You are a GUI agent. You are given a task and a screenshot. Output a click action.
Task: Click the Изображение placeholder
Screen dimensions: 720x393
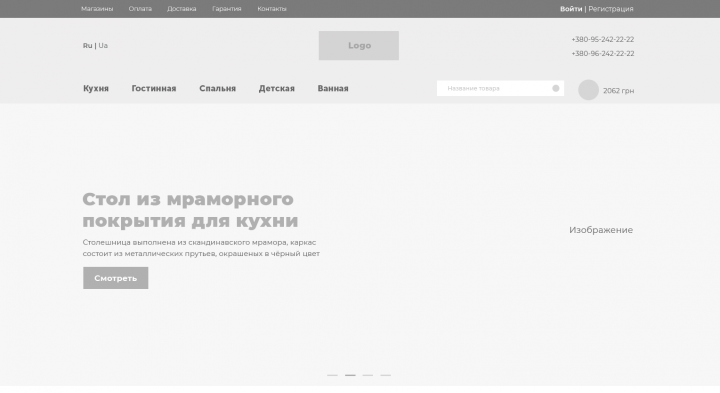click(601, 230)
